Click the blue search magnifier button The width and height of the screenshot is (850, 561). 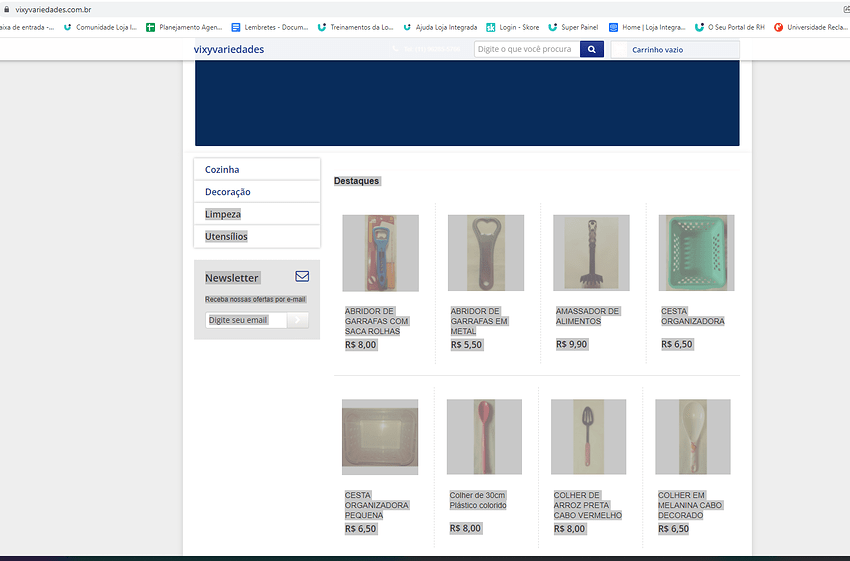(591, 49)
